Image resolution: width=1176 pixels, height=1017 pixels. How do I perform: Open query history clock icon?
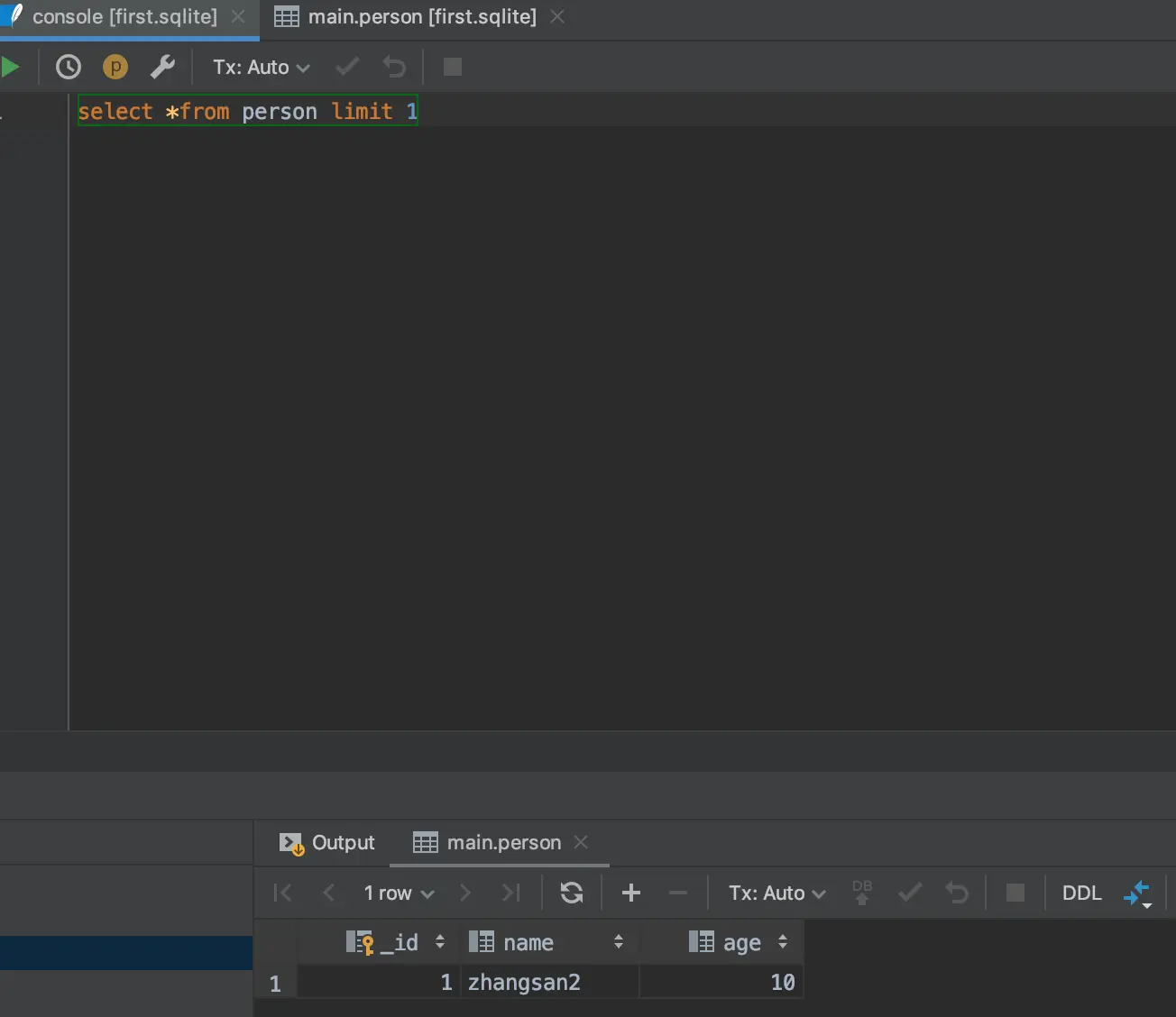69,67
